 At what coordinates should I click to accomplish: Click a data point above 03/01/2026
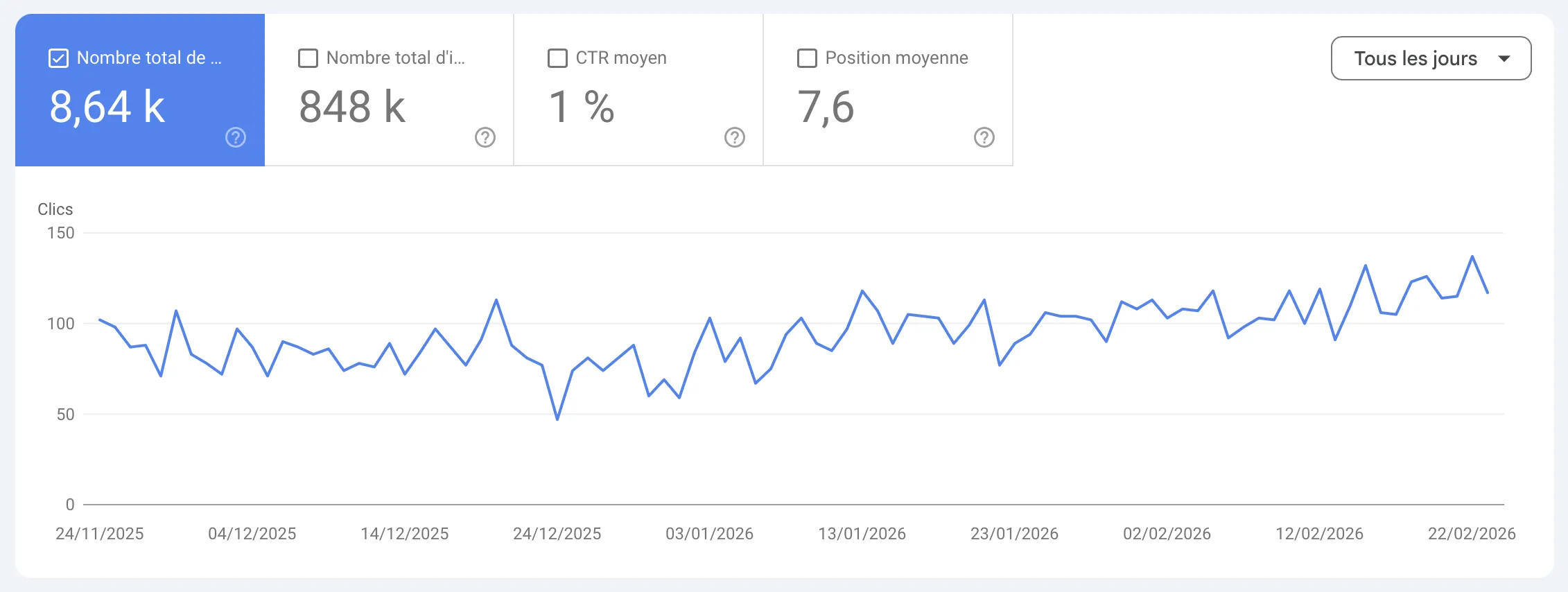(x=709, y=318)
